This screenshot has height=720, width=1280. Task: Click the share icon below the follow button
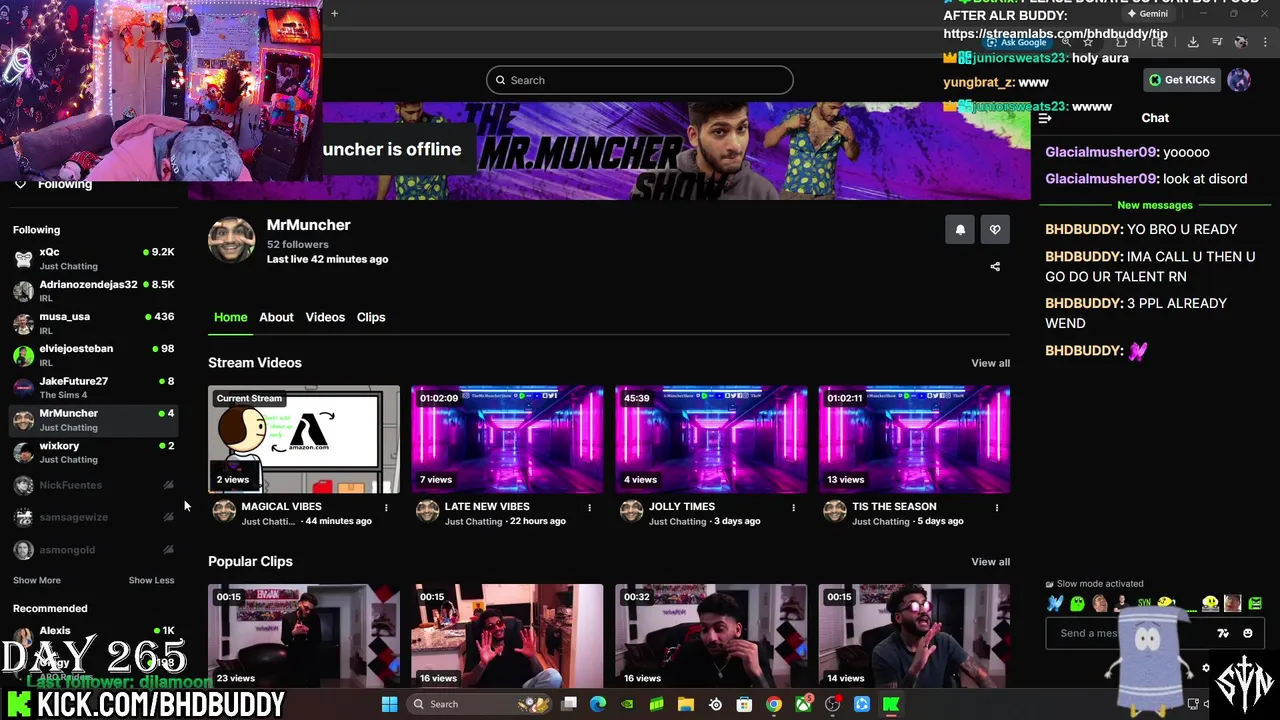coord(995,266)
